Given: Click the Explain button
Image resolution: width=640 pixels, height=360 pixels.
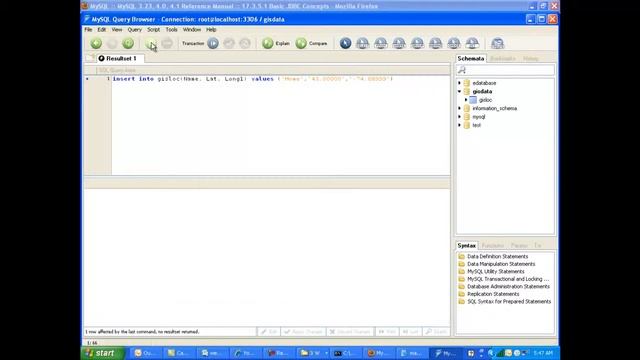Looking at the screenshot, I should [x=276, y=43].
